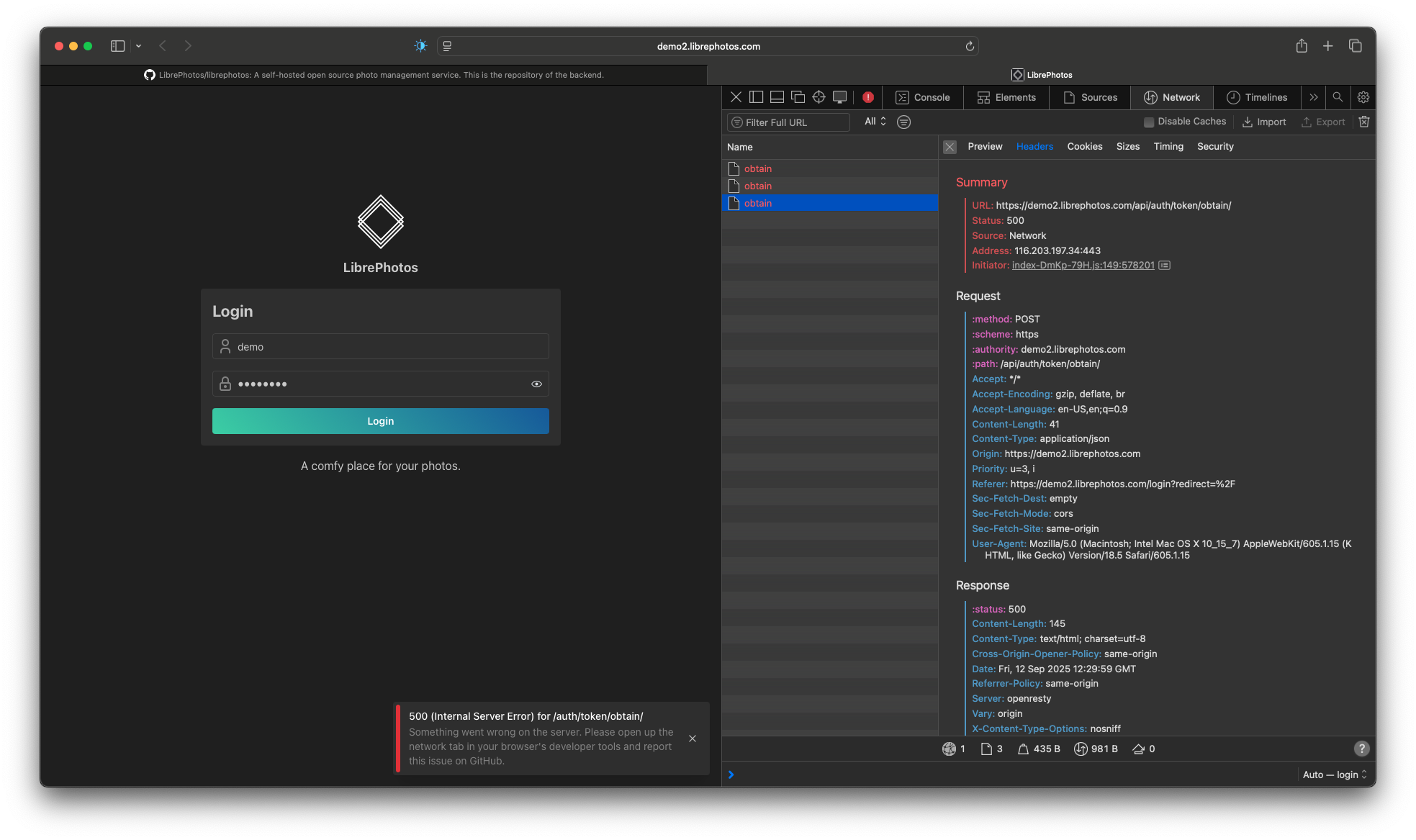Clear network items with trash icon
The width and height of the screenshot is (1416, 840).
[x=1363, y=122]
